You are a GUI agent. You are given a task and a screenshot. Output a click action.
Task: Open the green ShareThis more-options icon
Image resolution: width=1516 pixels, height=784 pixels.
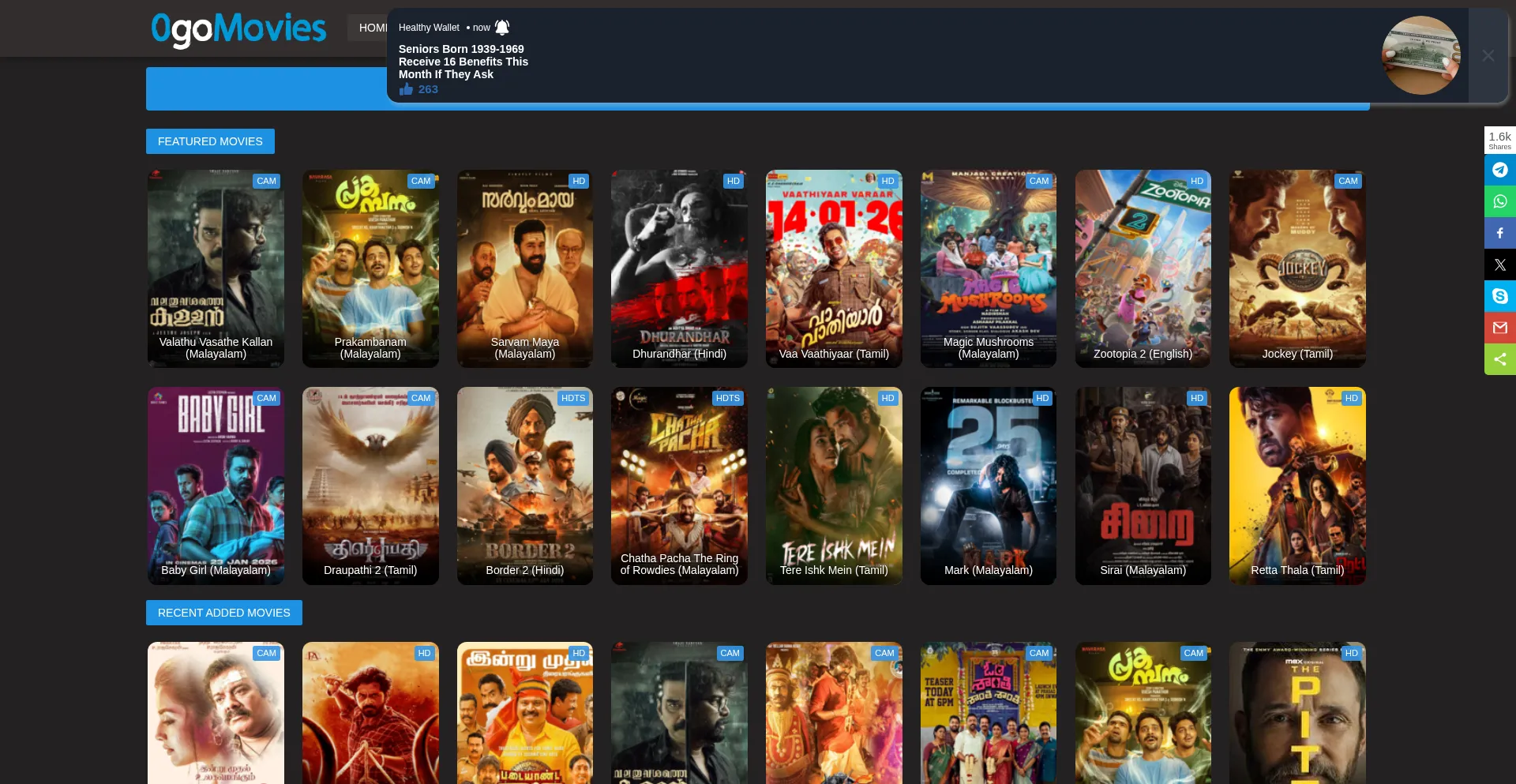pos(1499,359)
